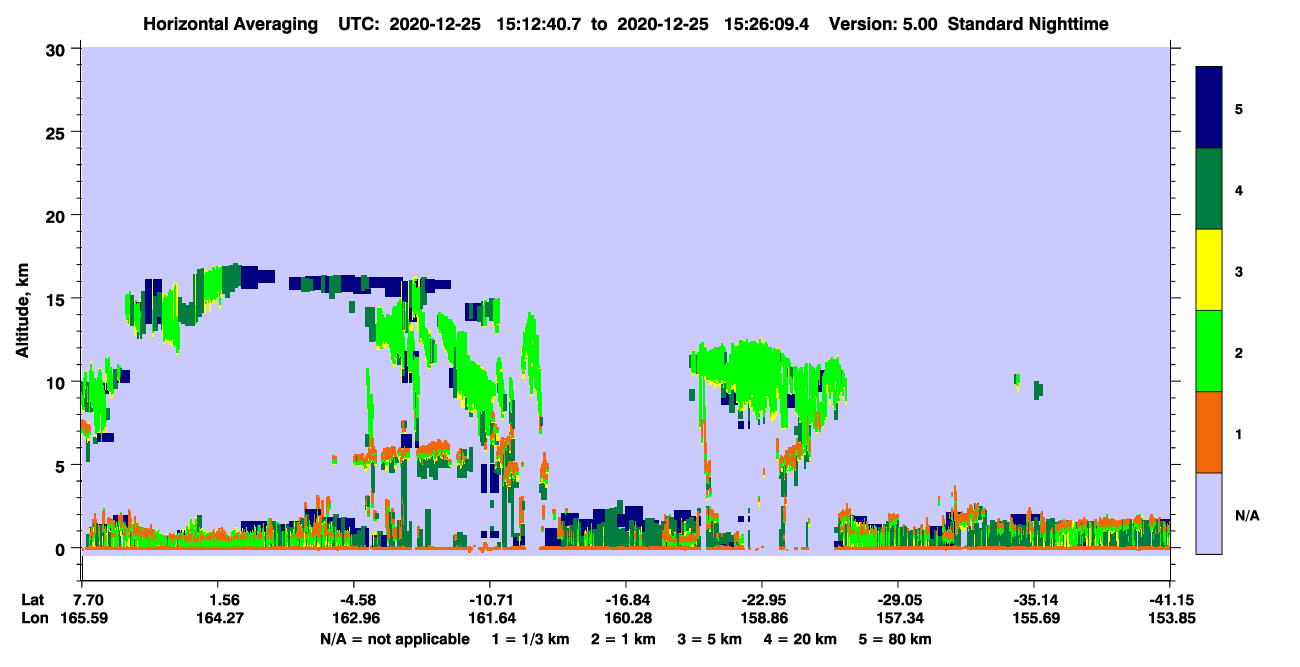The width and height of the screenshot is (1300, 667).
Task: Click the latitude value 7.70
Action: (x=88, y=600)
